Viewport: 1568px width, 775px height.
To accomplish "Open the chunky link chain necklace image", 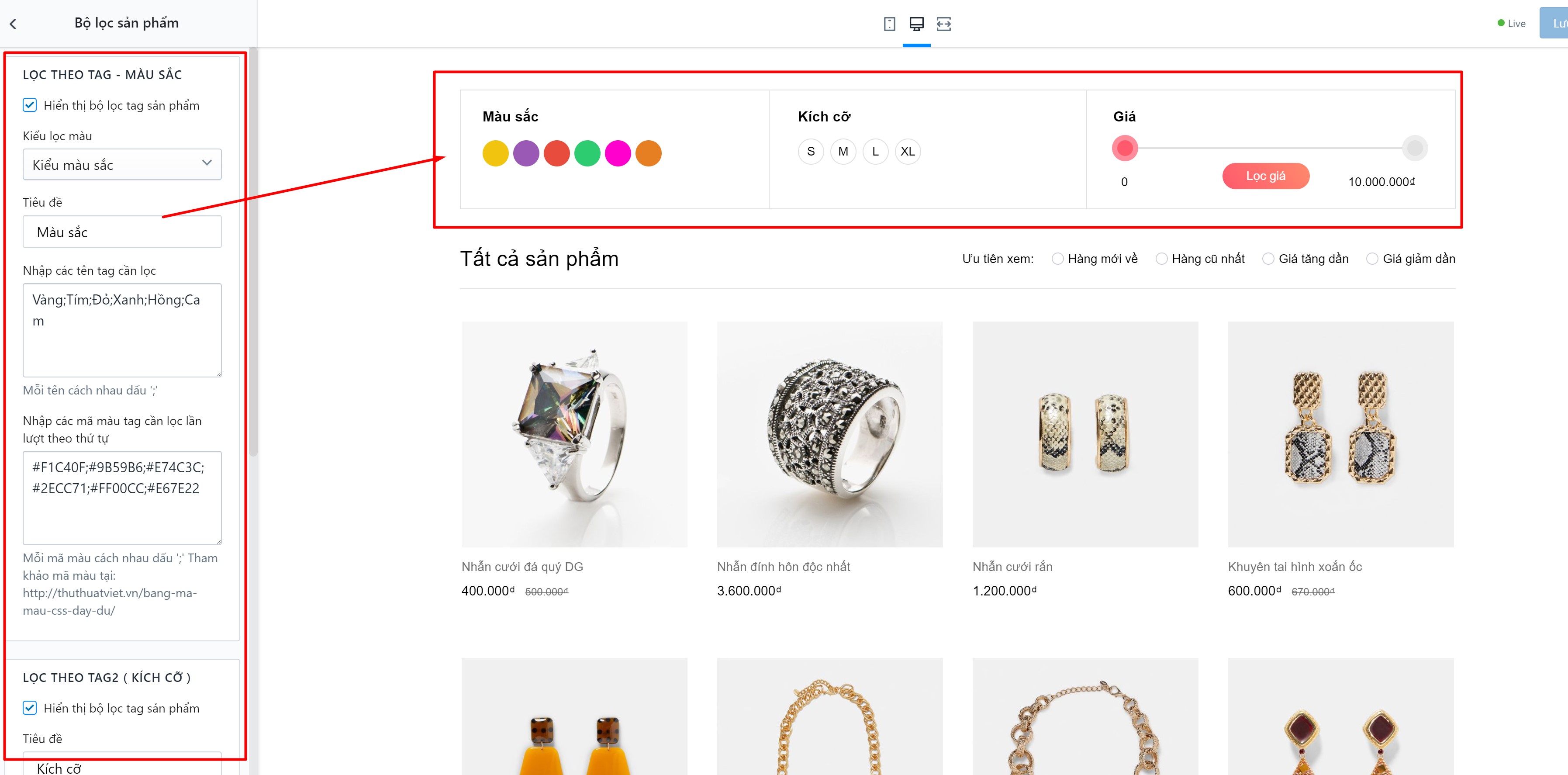I will [x=1085, y=716].
